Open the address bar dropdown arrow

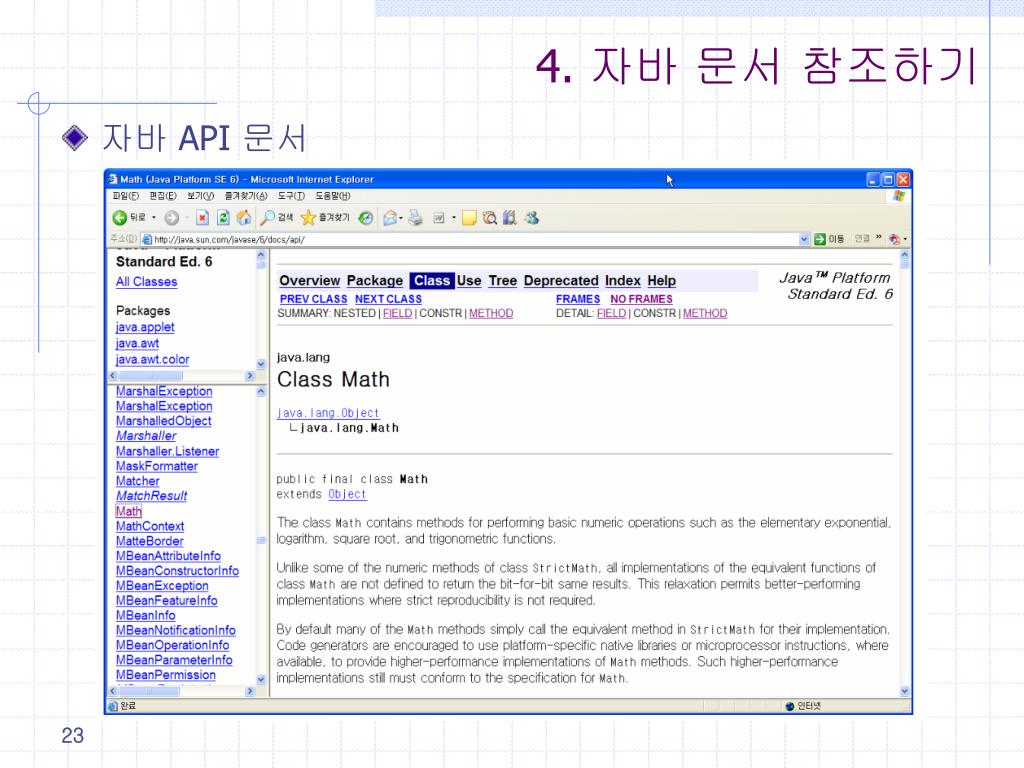[805, 239]
